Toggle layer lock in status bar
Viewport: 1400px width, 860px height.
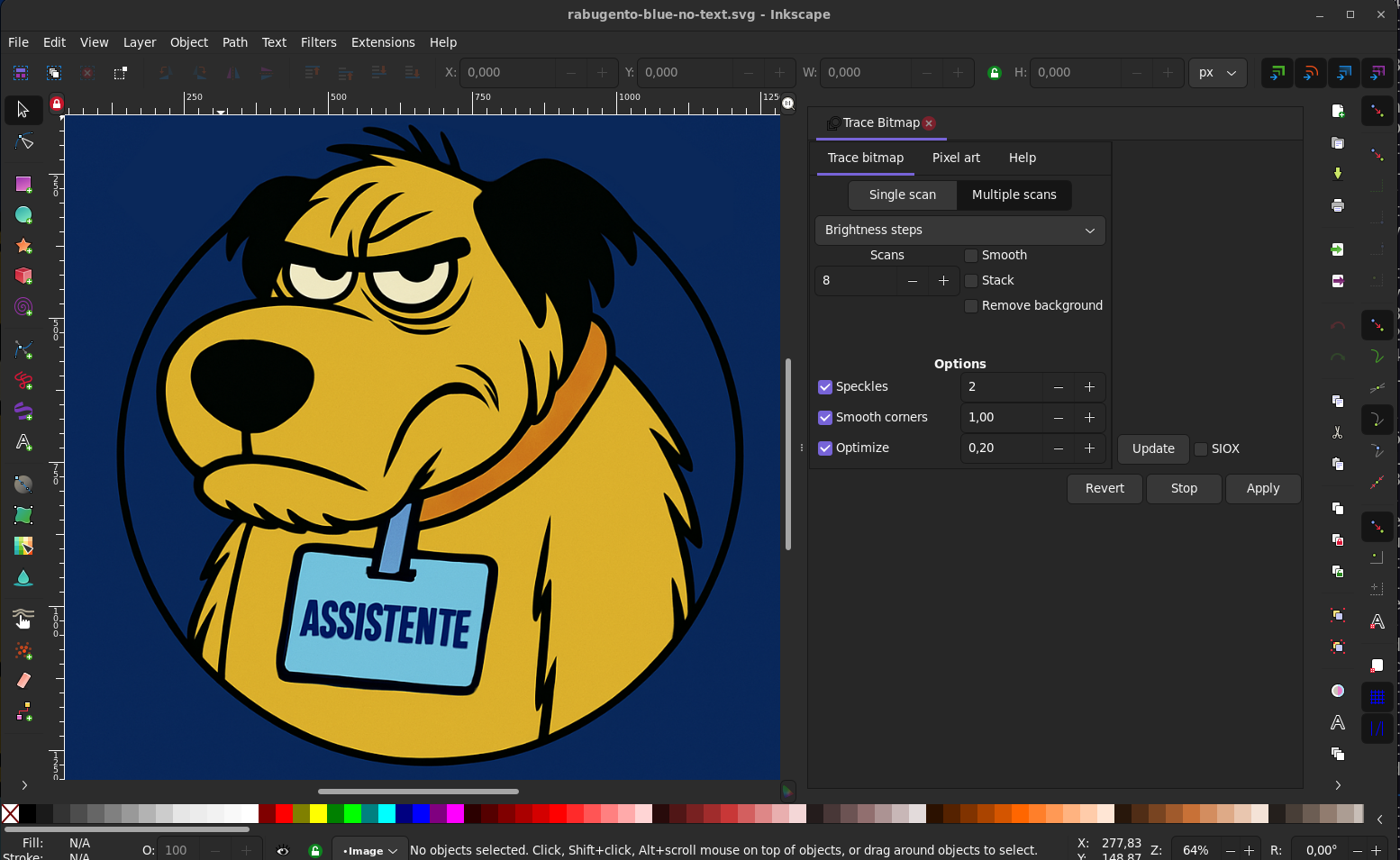314,851
